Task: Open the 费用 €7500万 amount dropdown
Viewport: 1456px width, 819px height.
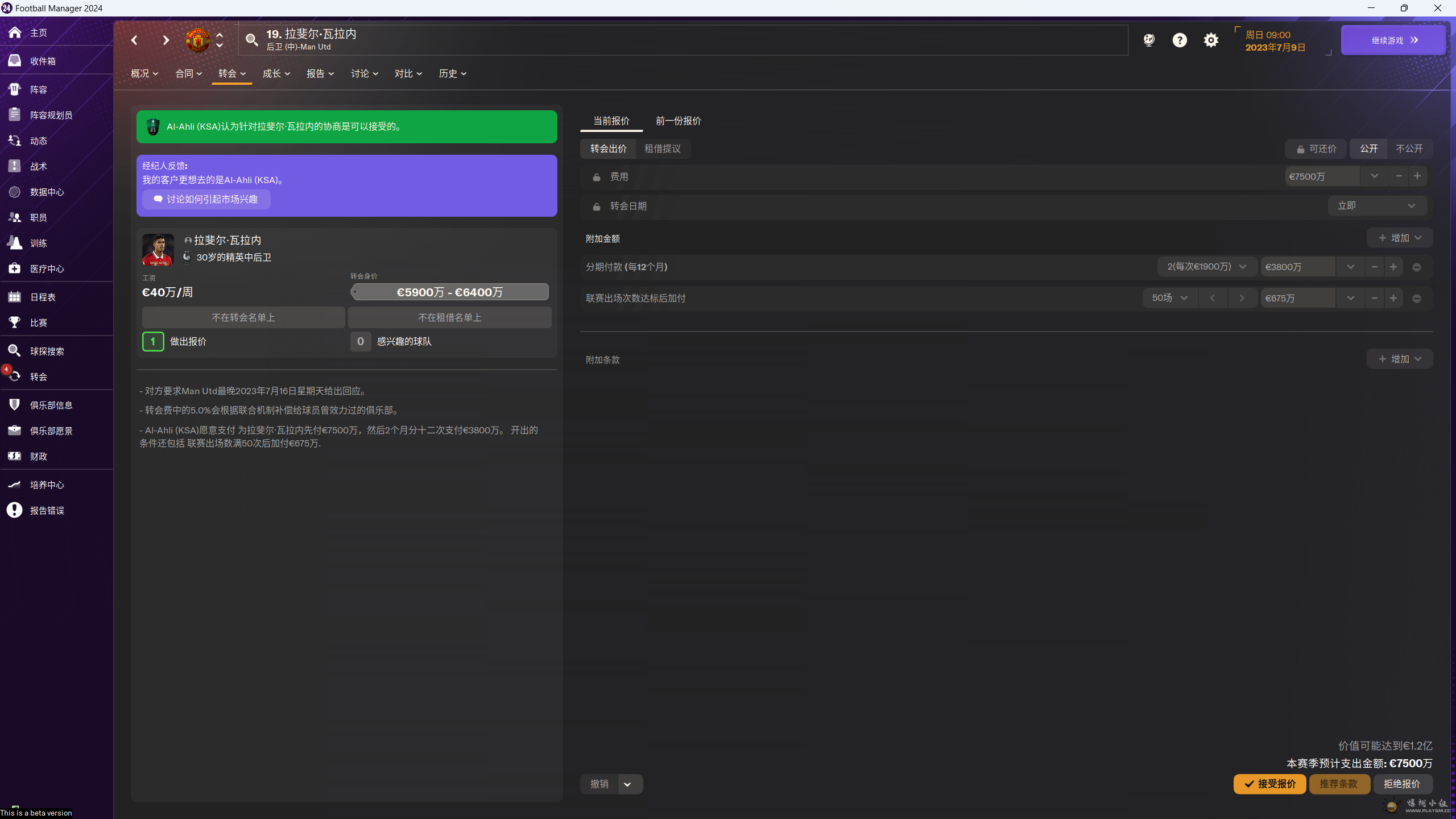Action: [x=1374, y=176]
